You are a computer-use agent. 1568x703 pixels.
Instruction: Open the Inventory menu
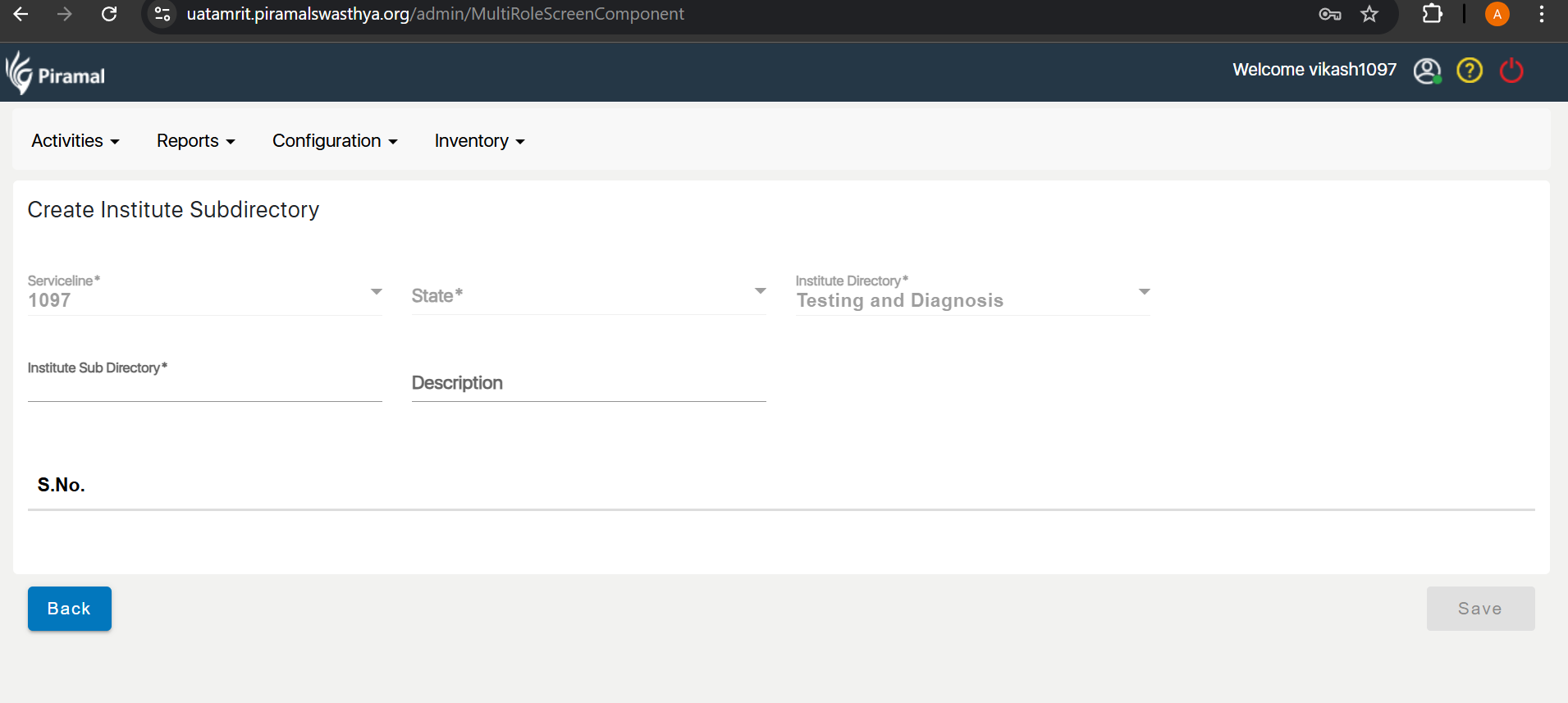[x=479, y=141]
